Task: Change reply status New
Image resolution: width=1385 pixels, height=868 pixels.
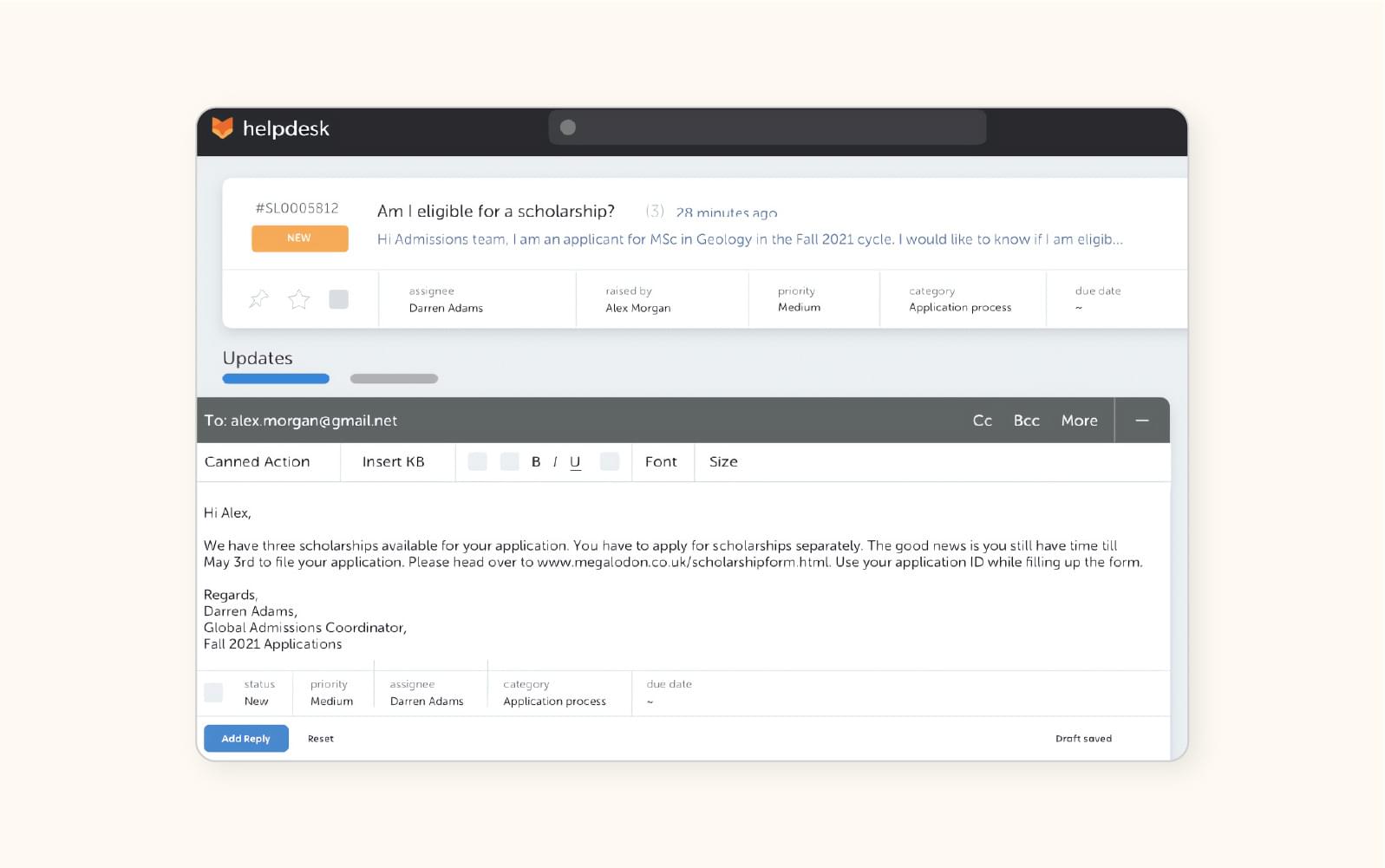Action: (x=258, y=693)
